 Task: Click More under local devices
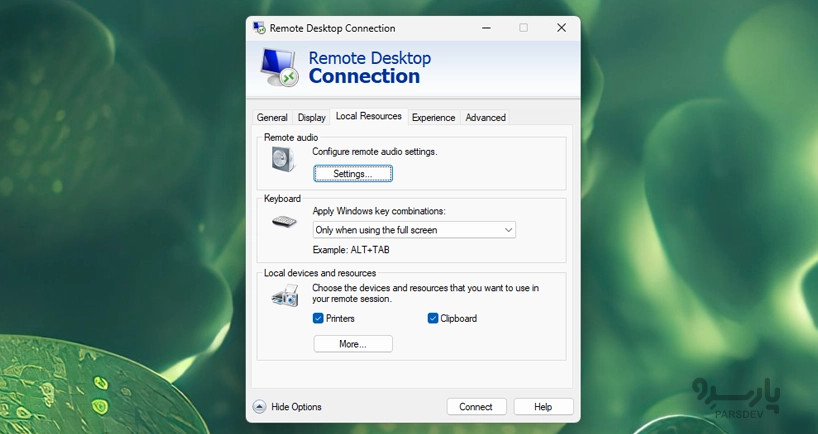click(353, 344)
